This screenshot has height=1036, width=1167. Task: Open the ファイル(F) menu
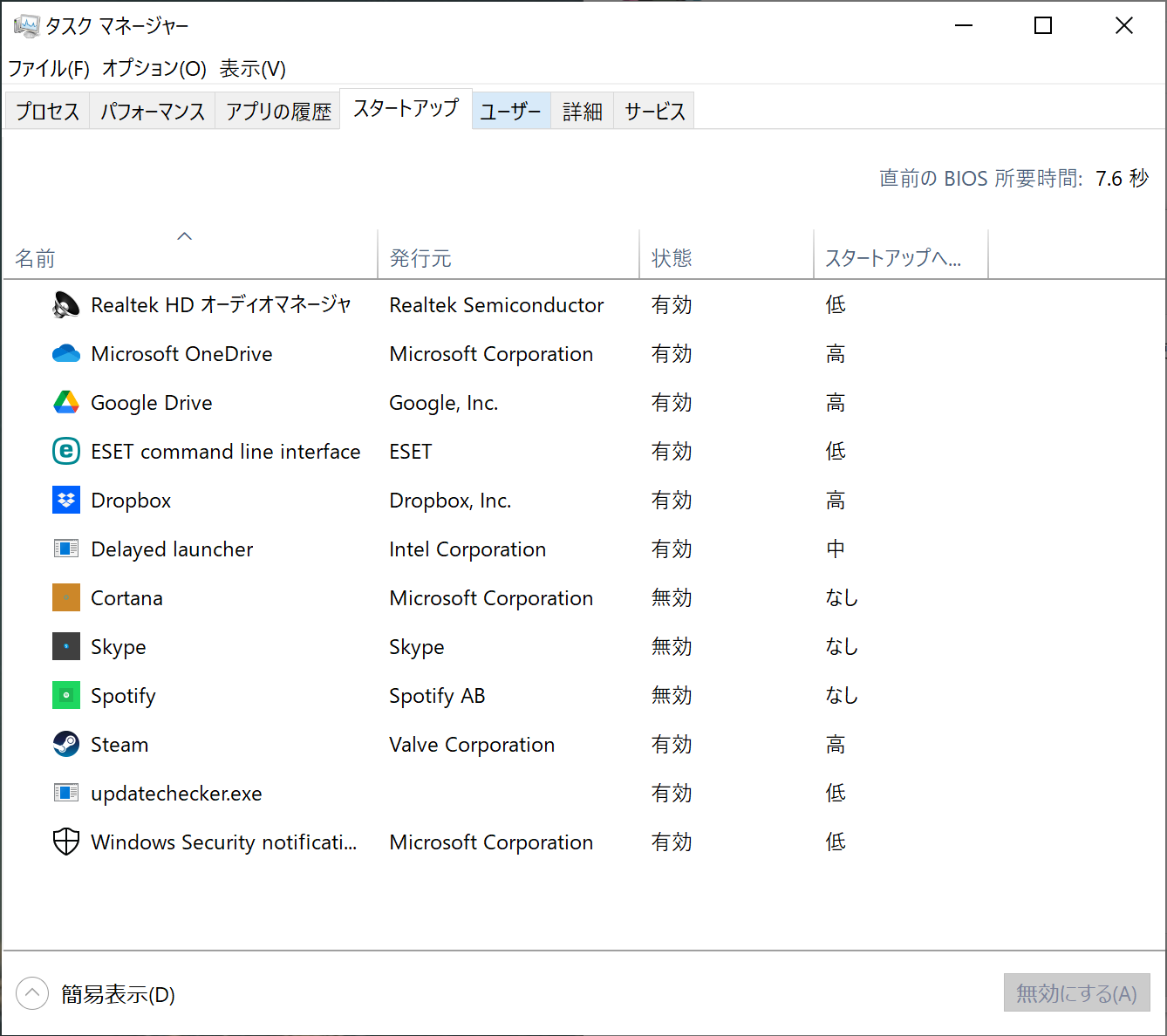point(49,68)
